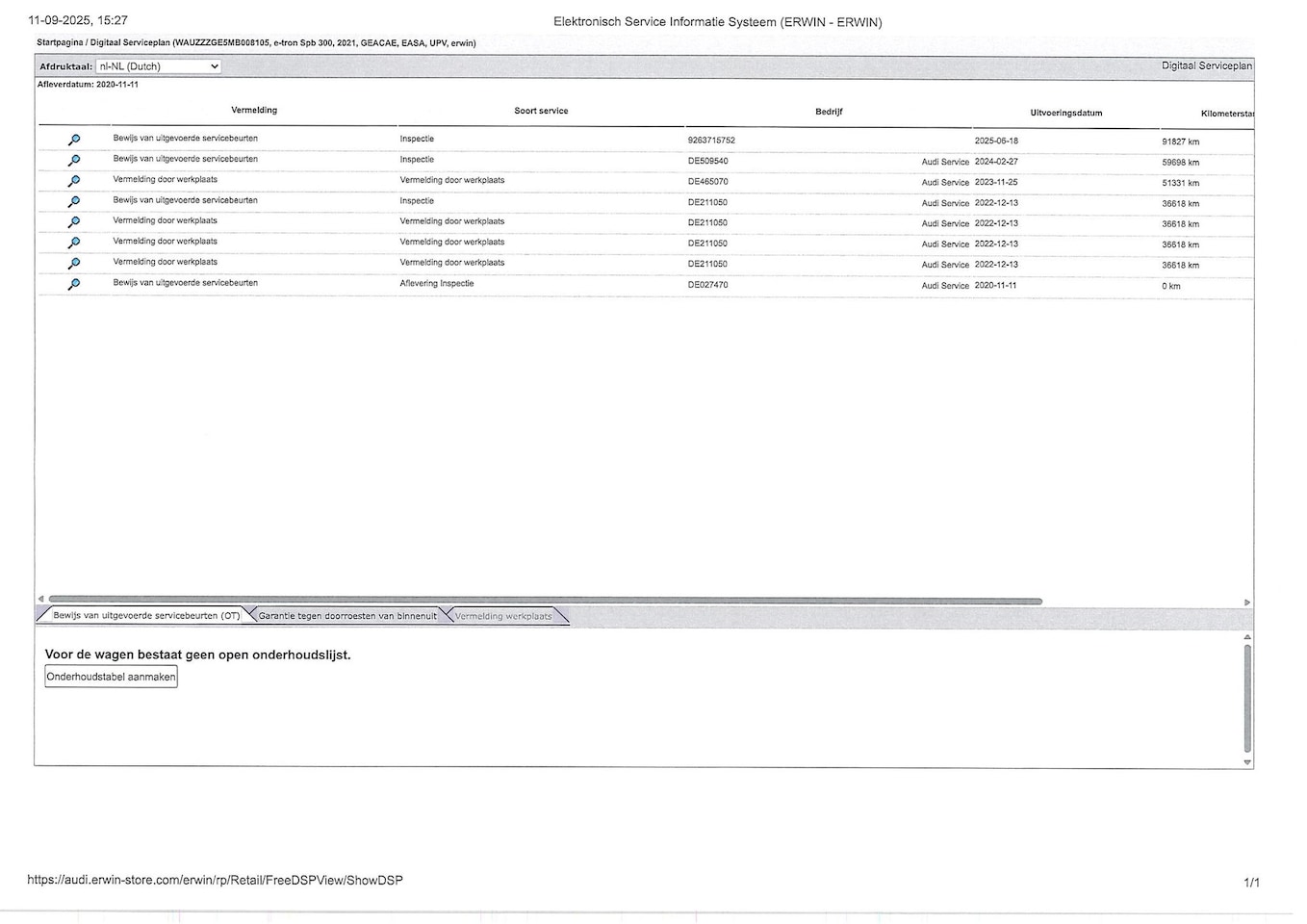The width and height of the screenshot is (1307, 924).
Task: Click the magnifier icon in the sixth row
Action: tap(74, 243)
